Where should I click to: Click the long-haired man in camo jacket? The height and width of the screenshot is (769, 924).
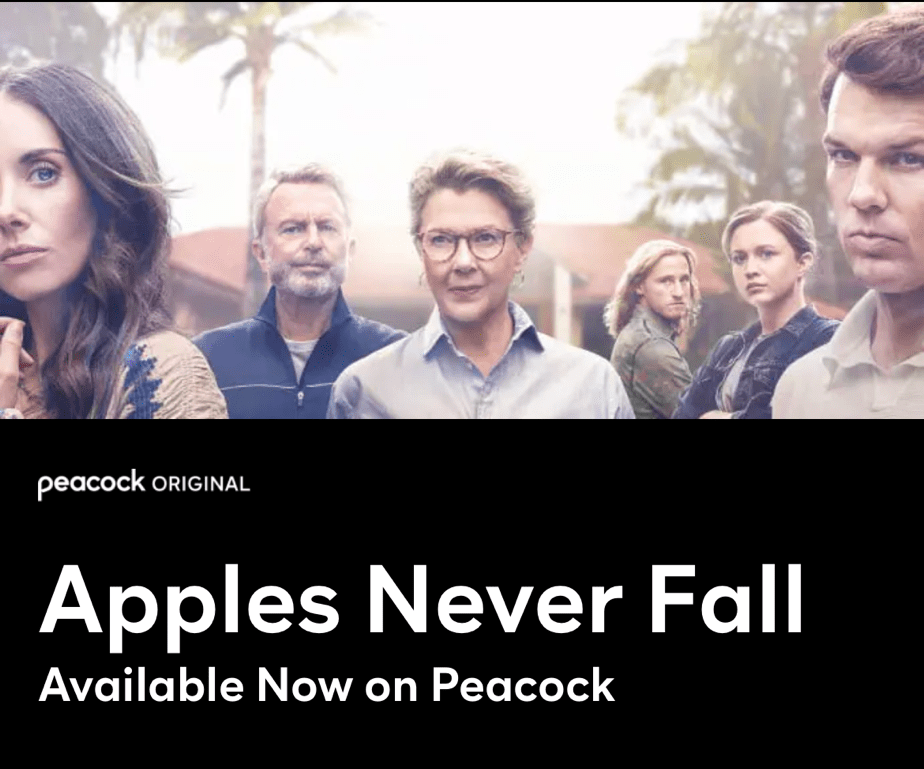(x=654, y=330)
